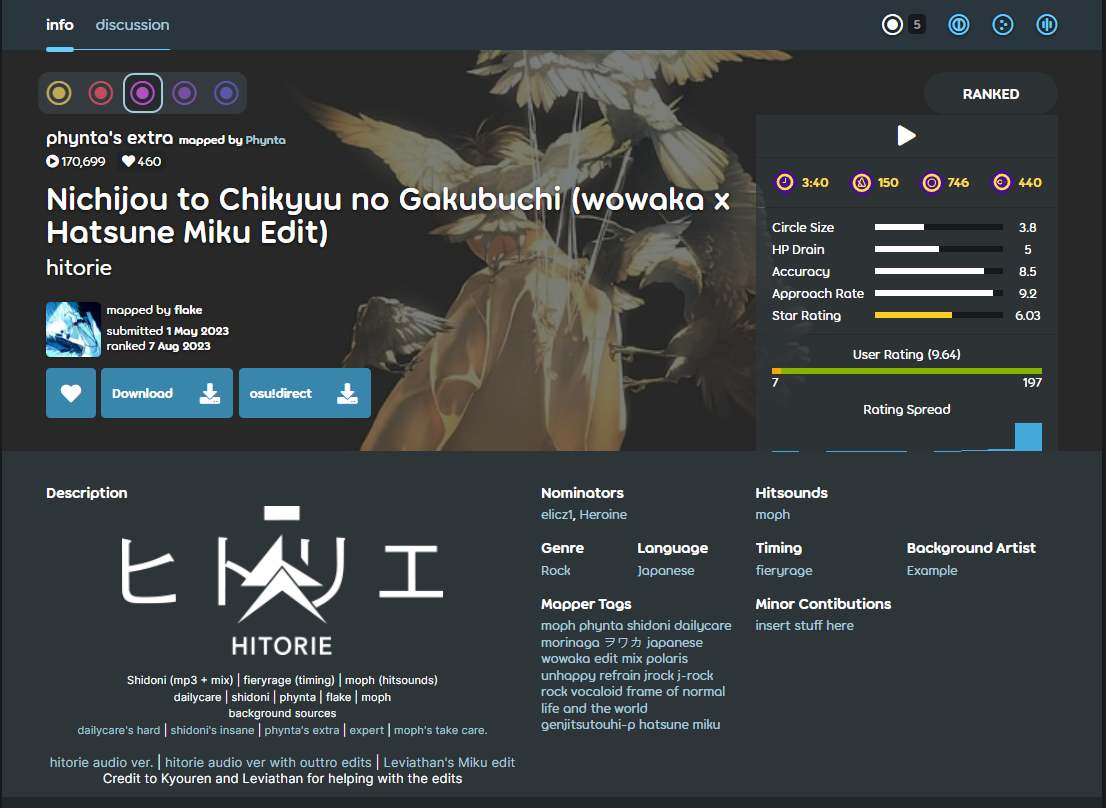
Task: Click the '5' difficulty count badge
Action: click(917, 25)
